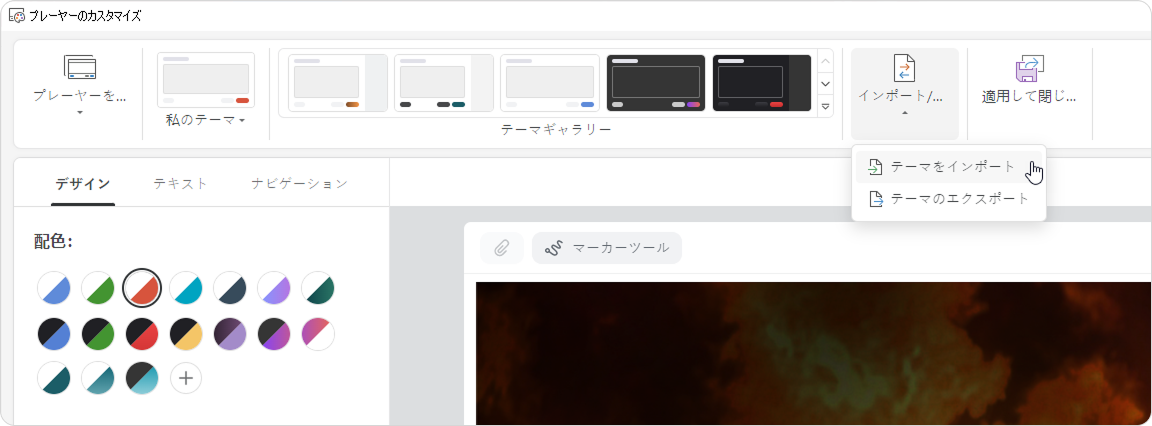Click the import theme file icon
The image size is (1152, 426).
(875, 167)
